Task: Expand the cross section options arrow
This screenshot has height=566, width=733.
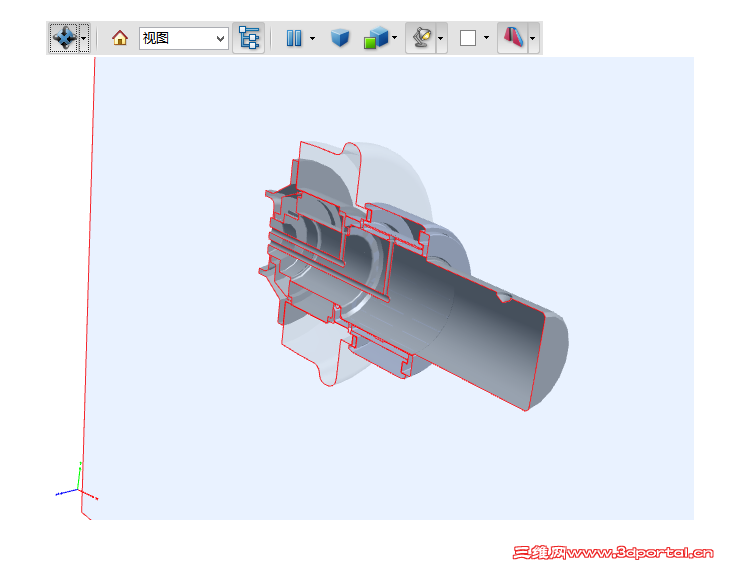Action: coord(532,38)
